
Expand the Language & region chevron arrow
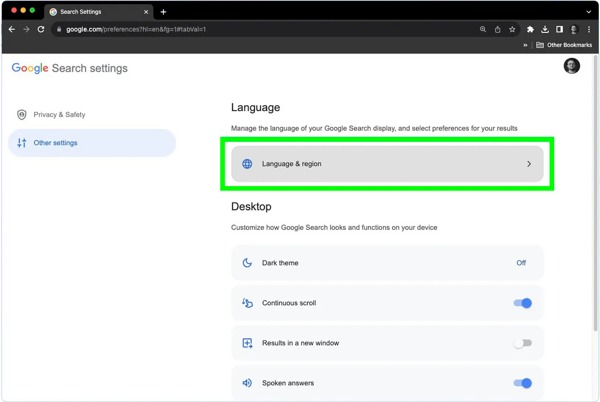(529, 164)
